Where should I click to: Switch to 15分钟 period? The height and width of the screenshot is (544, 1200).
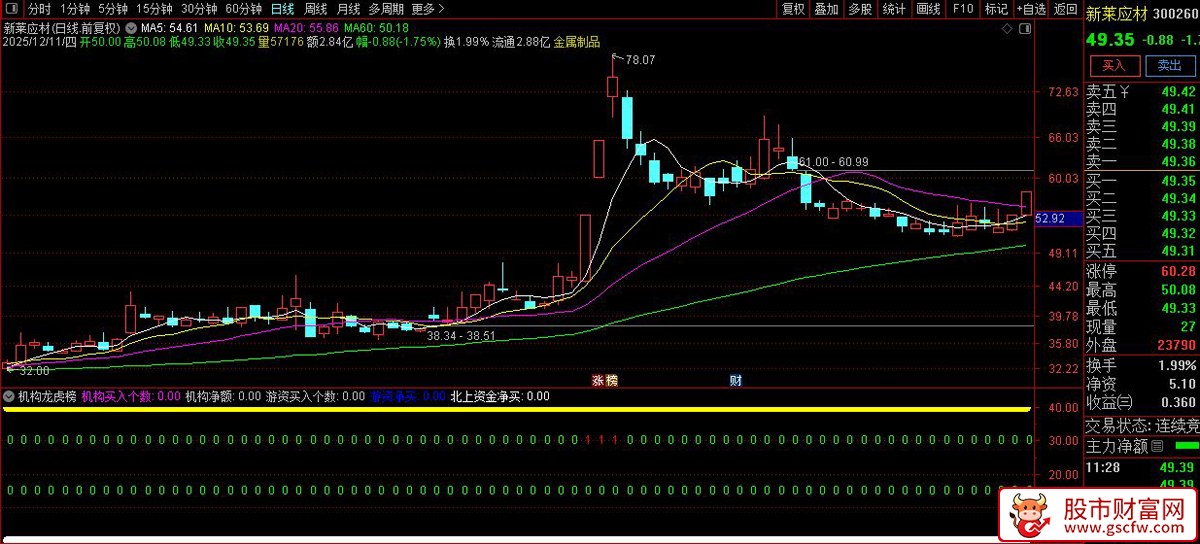click(155, 9)
